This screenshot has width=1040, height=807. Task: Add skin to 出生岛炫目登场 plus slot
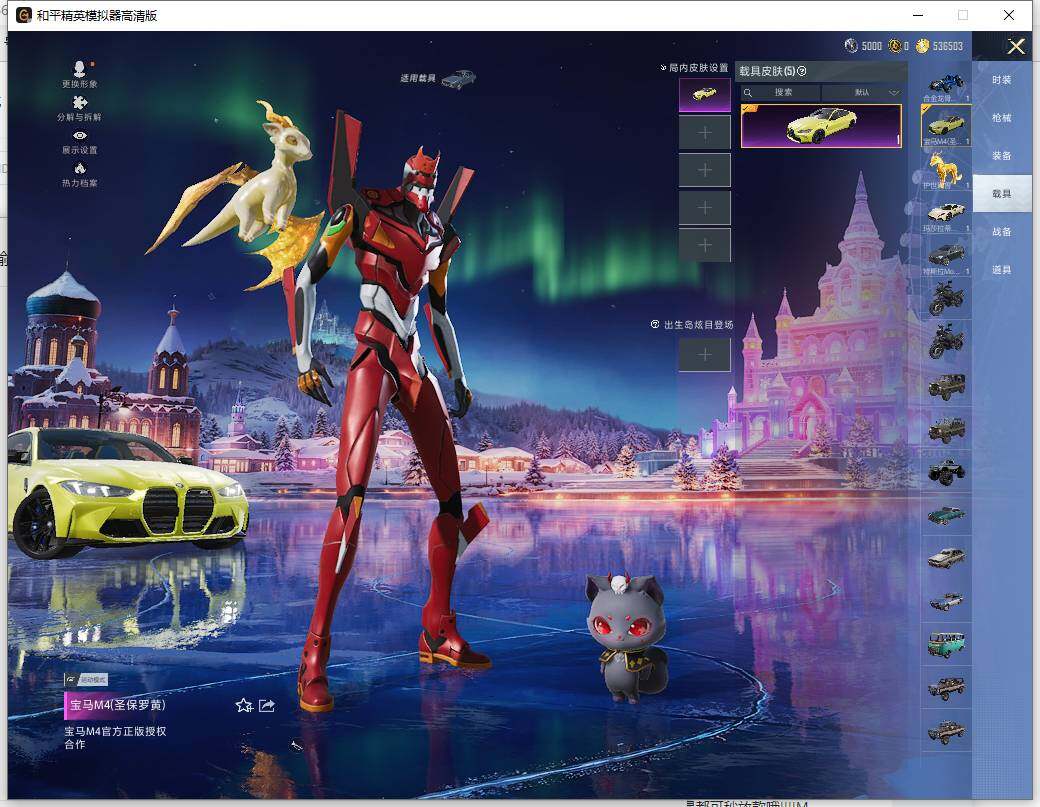(704, 355)
